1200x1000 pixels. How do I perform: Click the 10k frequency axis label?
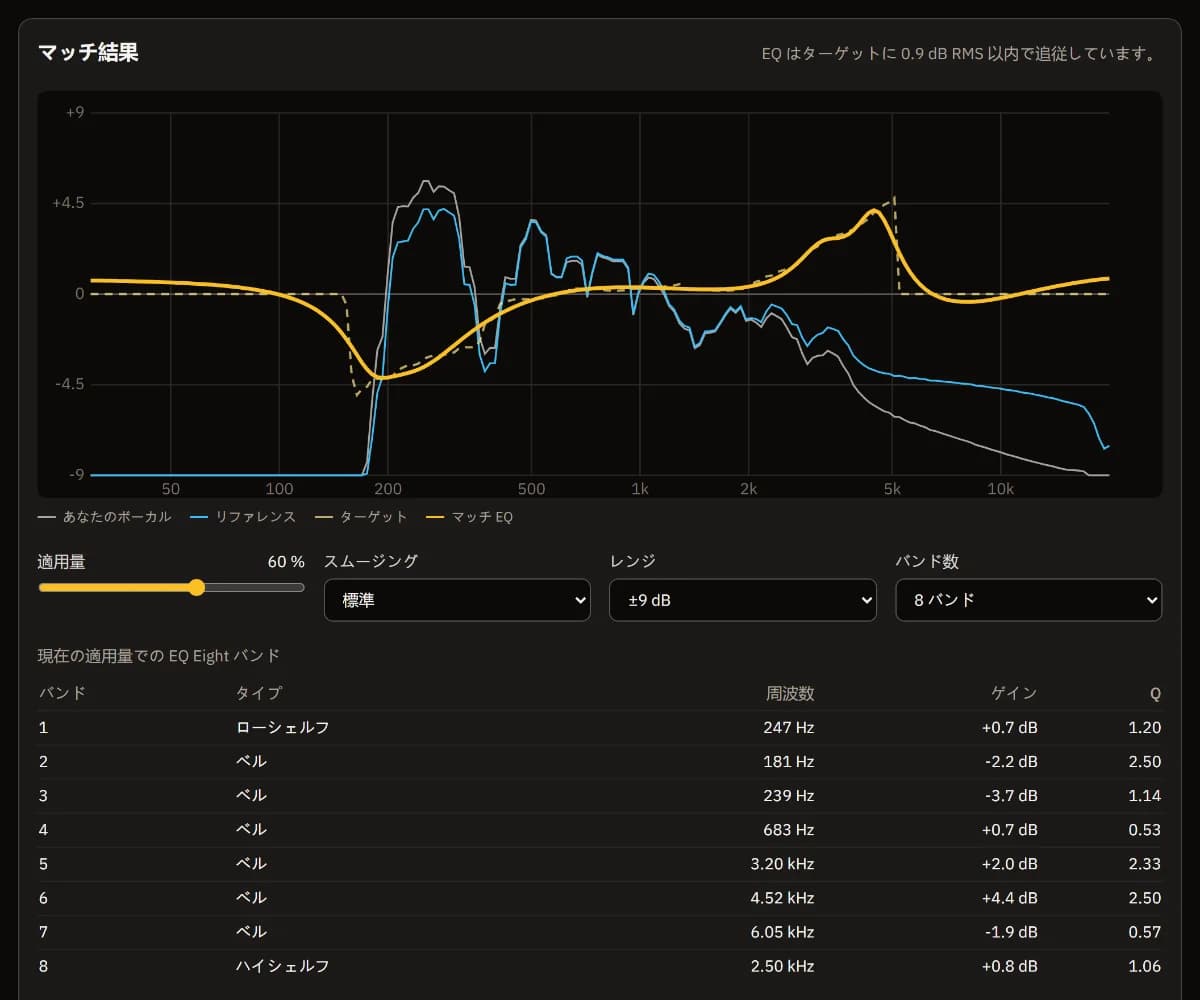pos(1001,489)
